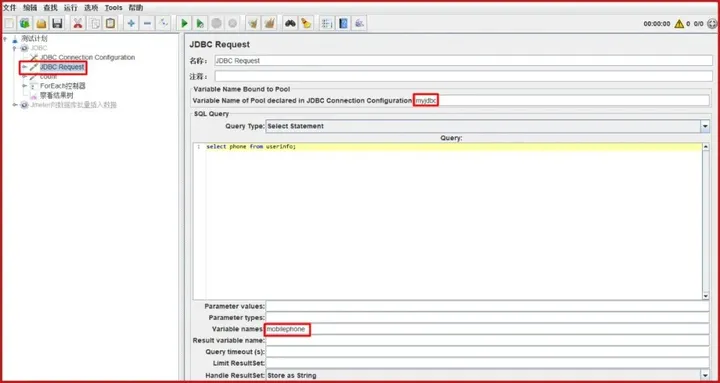
Task: Toggle the expander beside Jmeter向数据库批量插入数据
Action: pos(15,105)
